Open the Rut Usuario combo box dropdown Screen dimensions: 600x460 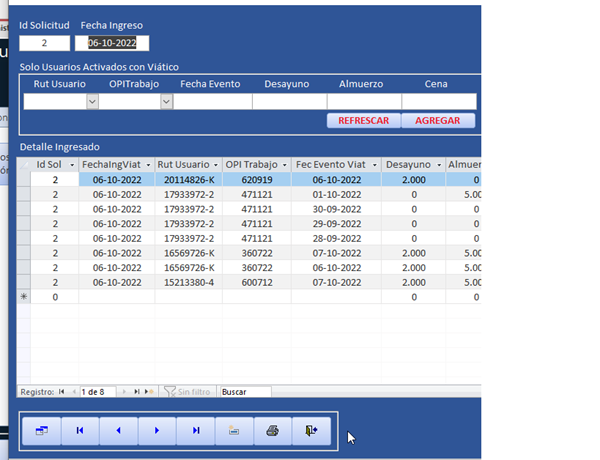pyautogui.click(x=92, y=101)
